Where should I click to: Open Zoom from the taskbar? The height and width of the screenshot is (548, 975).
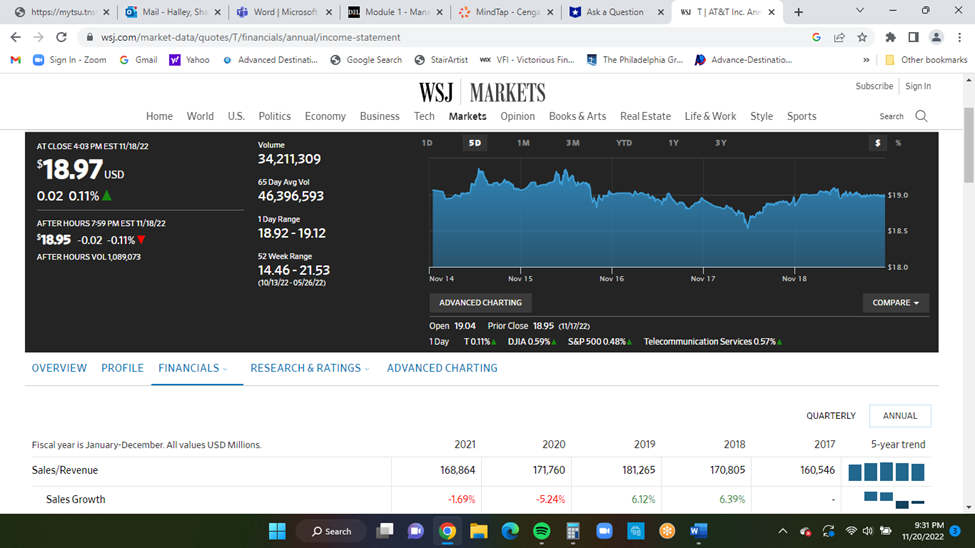click(604, 531)
